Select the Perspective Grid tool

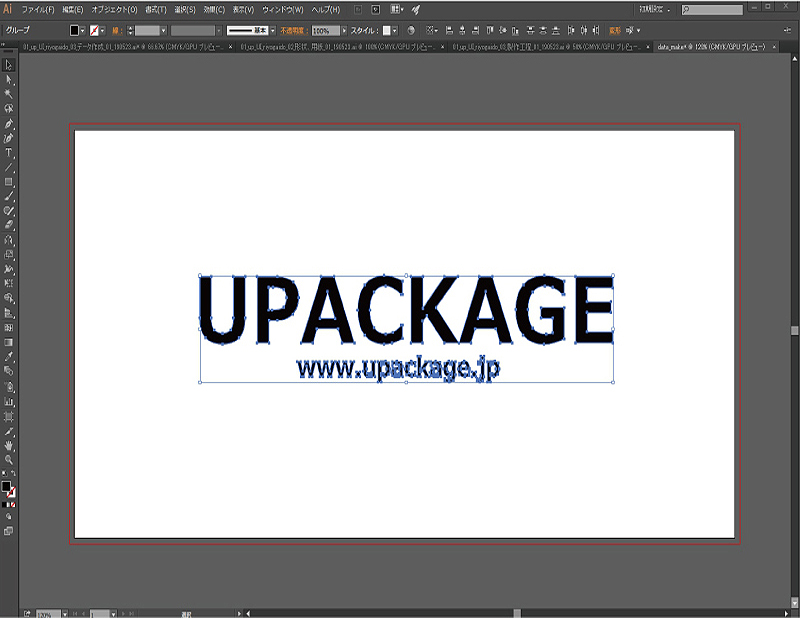point(8,313)
